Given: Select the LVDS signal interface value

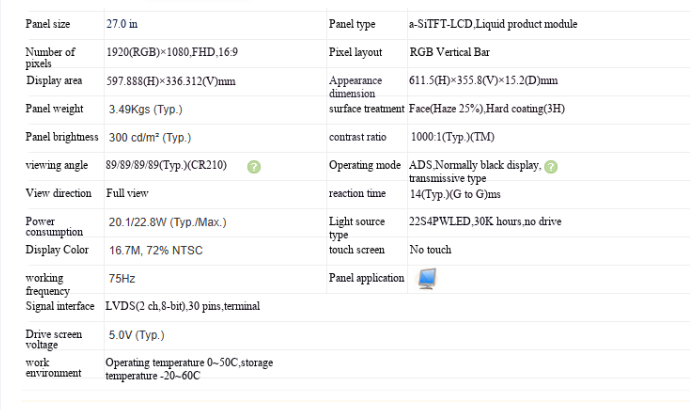Looking at the screenshot, I should click(x=182, y=306).
